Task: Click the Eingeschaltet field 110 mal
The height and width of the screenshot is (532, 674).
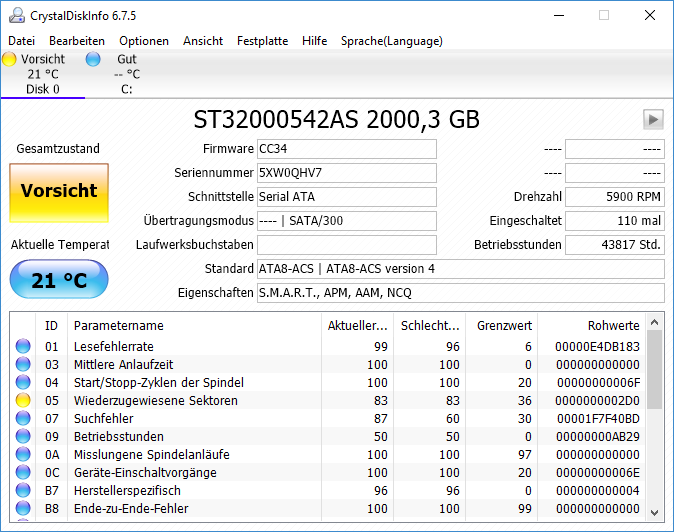Action: [615, 221]
